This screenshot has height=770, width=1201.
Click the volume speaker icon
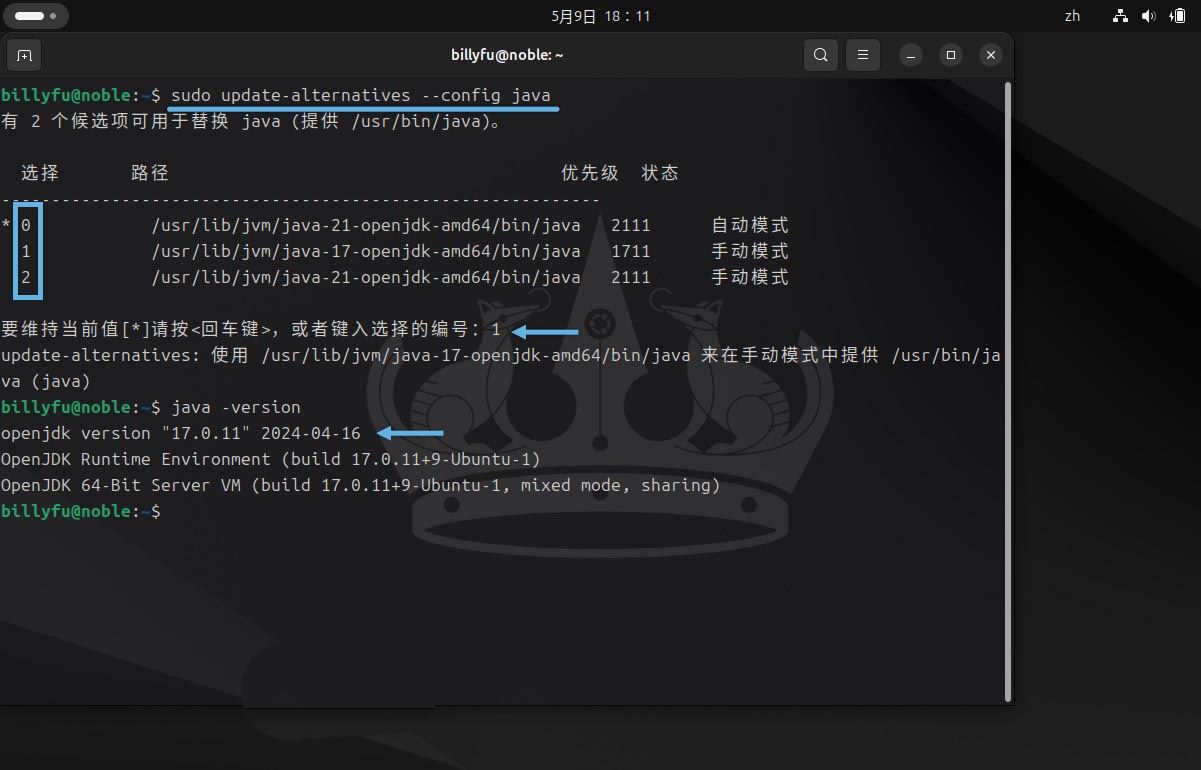tap(1148, 16)
